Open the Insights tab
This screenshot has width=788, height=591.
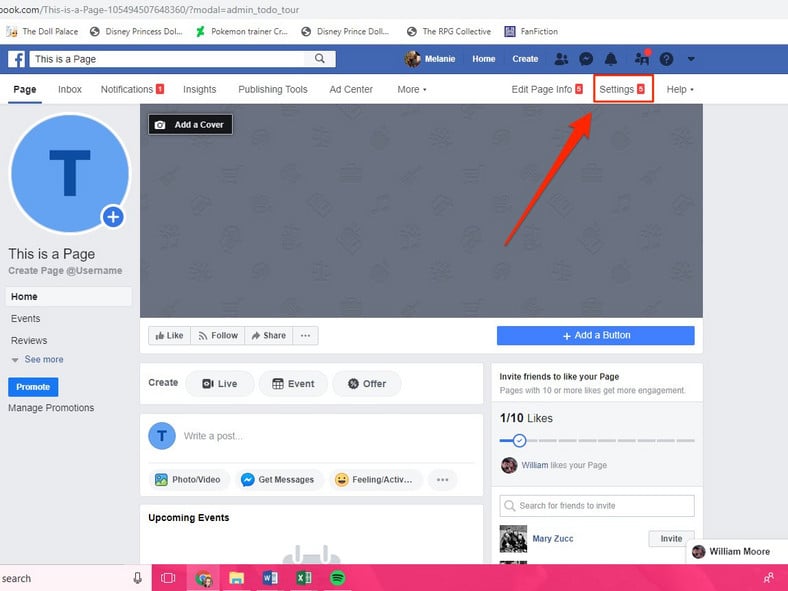[200, 89]
